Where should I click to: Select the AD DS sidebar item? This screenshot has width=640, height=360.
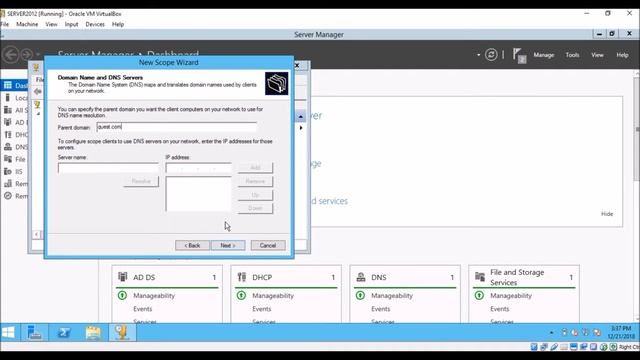[x=15, y=122]
